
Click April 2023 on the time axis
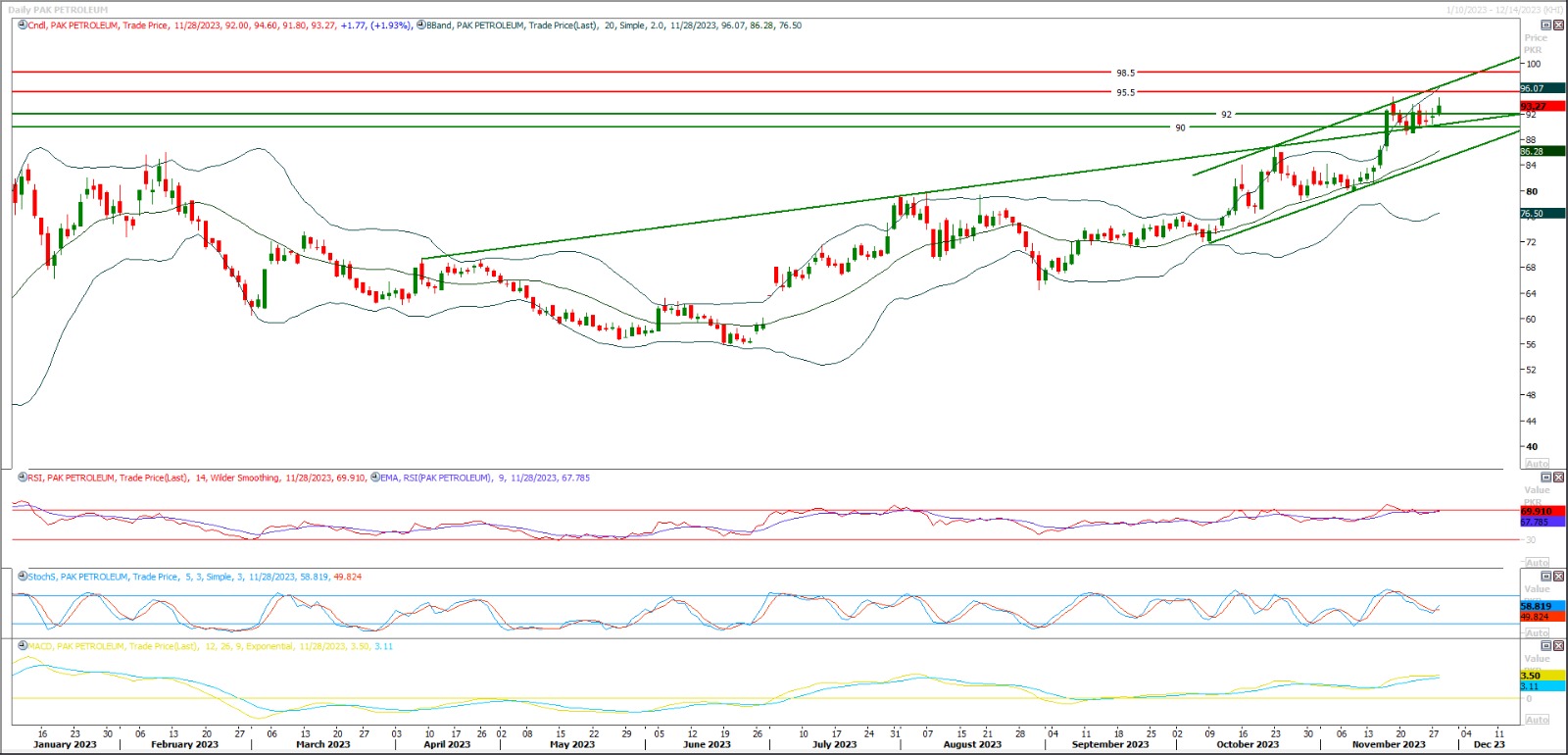(x=447, y=744)
